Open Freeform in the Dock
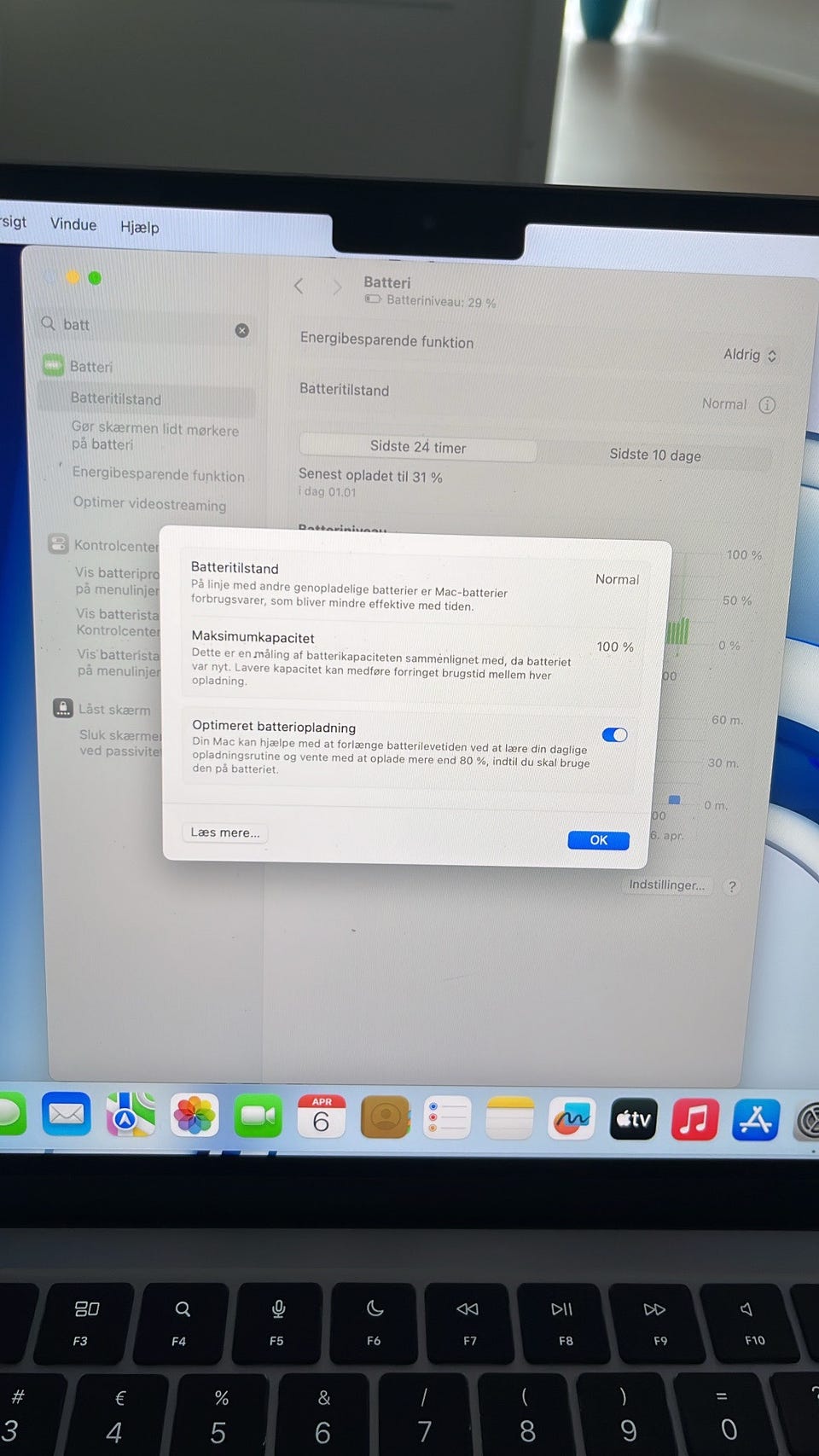The height and width of the screenshot is (1456, 819). (x=572, y=1118)
